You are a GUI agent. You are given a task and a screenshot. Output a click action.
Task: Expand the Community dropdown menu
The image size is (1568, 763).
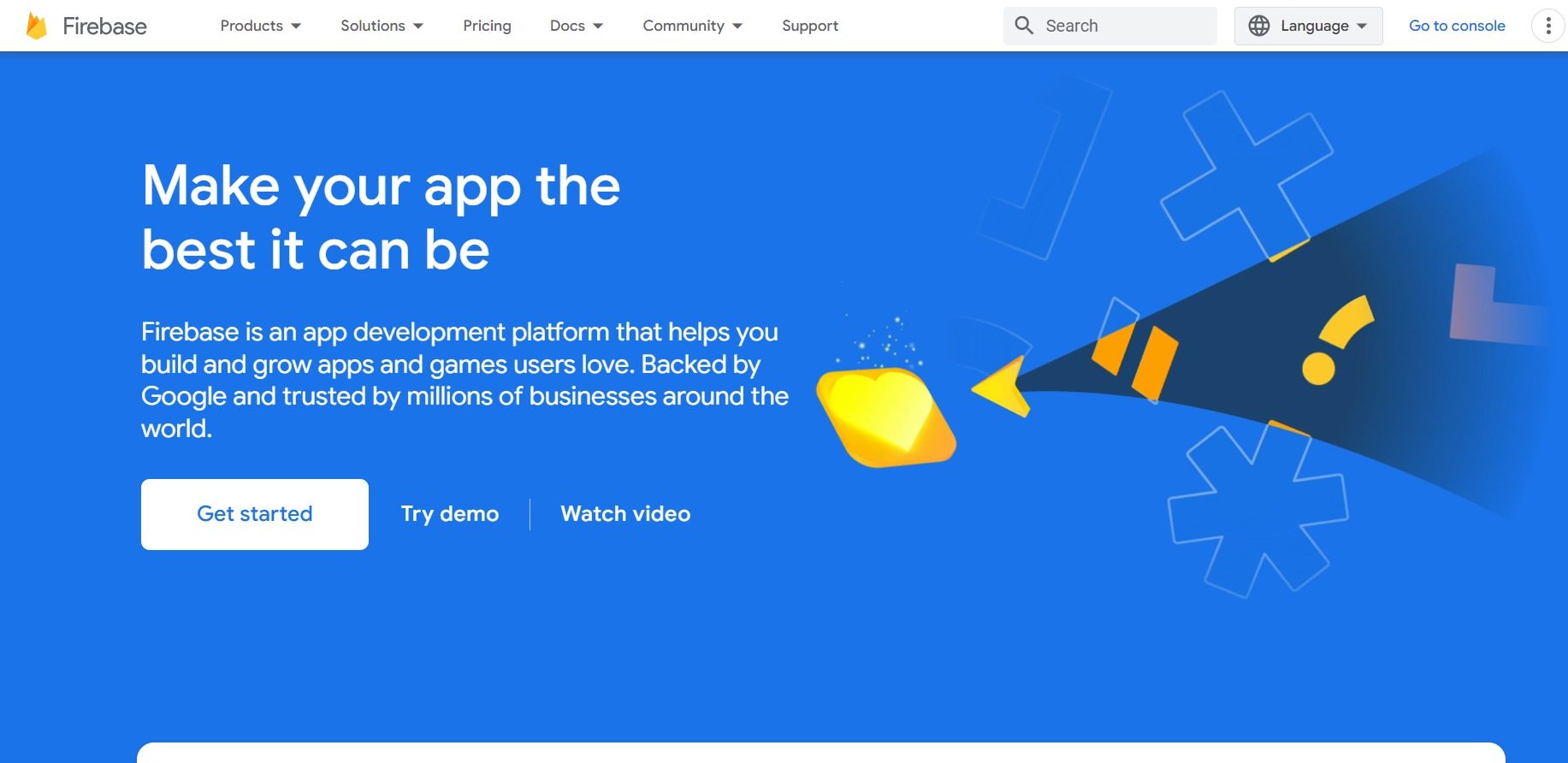pyautogui.click(x=692, y=26)
